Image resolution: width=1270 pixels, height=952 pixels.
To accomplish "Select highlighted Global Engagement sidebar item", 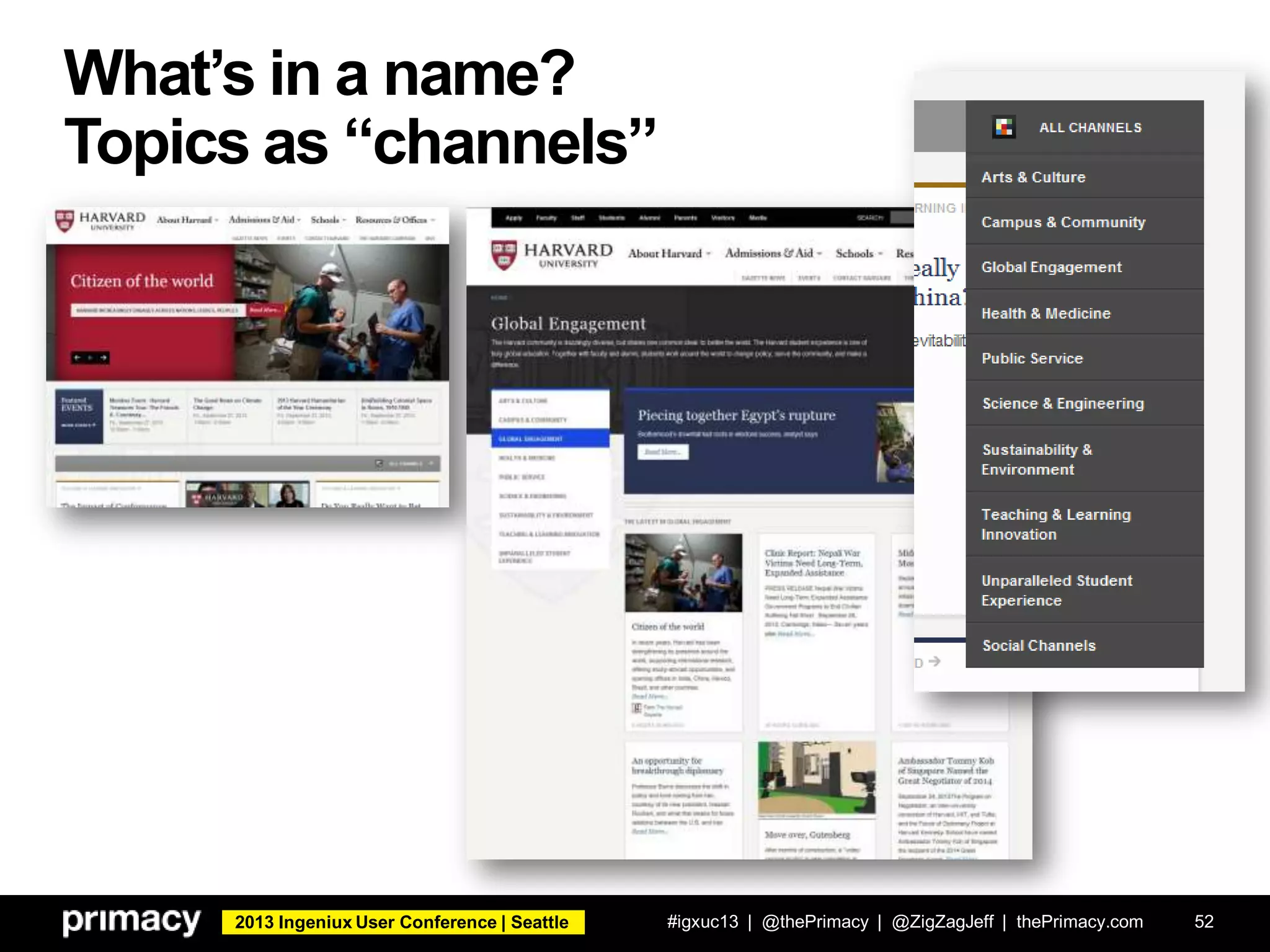I will pyautogui.click(x=549, y=439).
